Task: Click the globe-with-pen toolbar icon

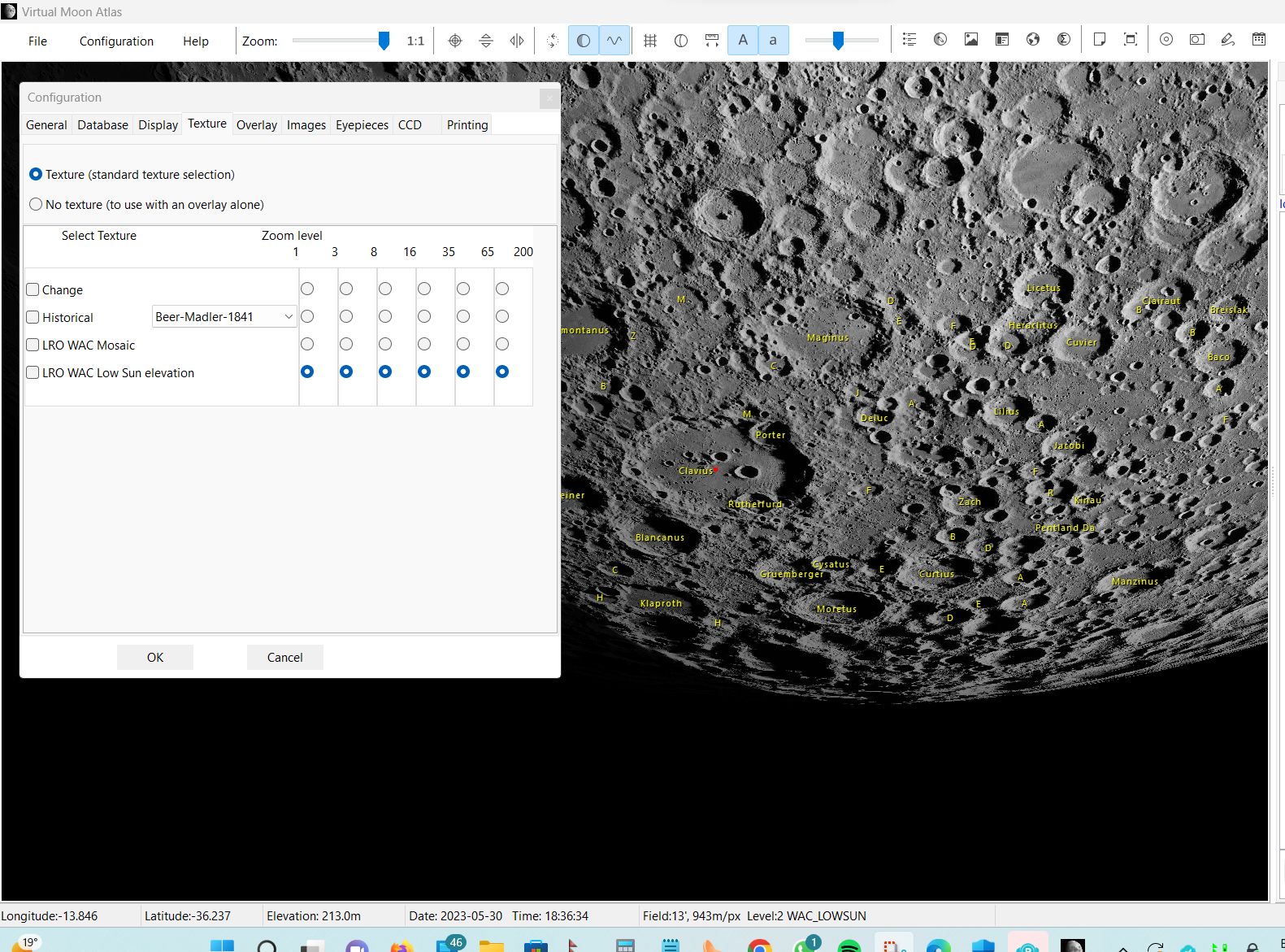Action: click(940, 40)
